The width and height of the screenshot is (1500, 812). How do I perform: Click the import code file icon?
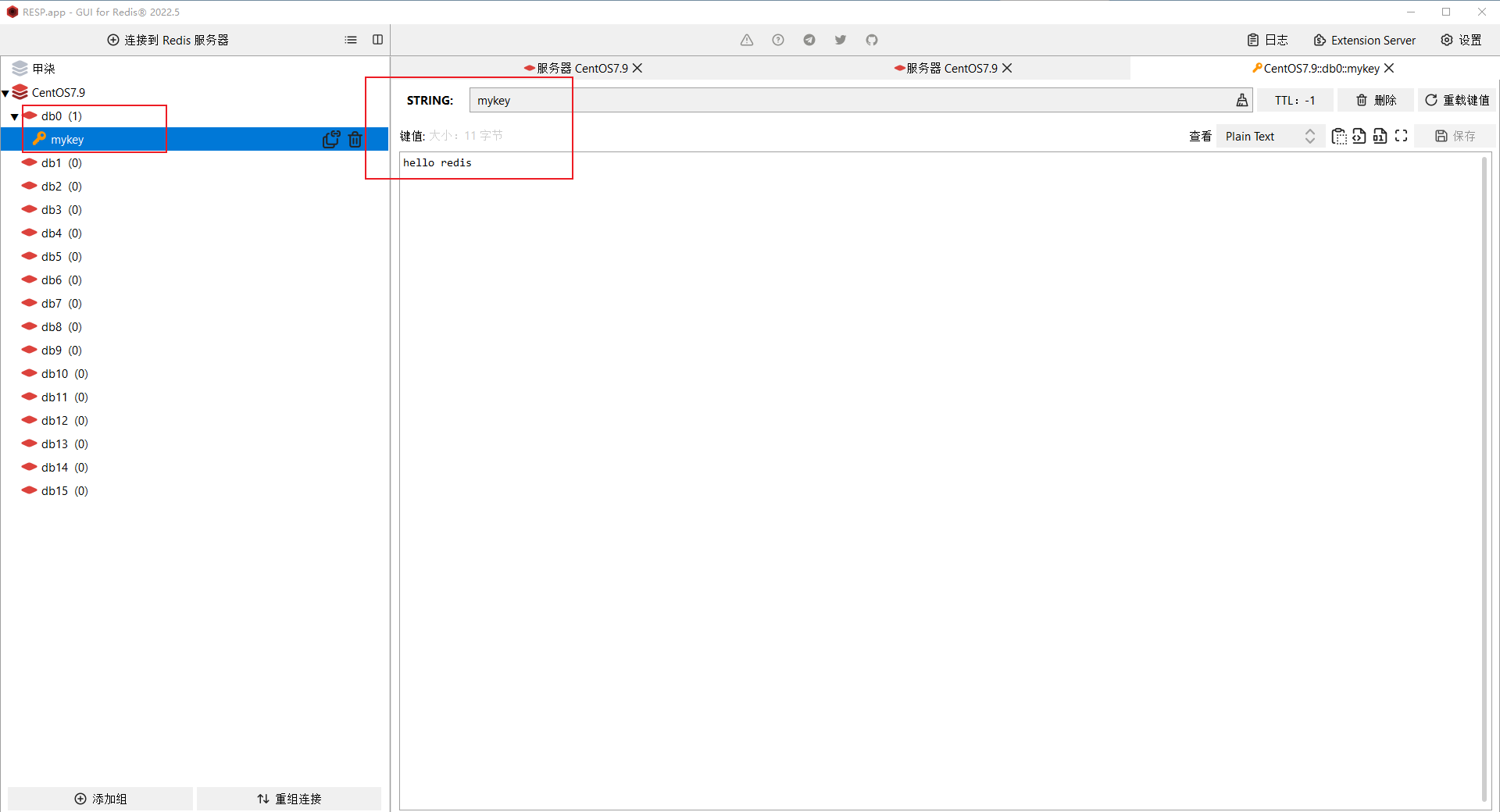pyautogui.click(x=1359, y=136)
